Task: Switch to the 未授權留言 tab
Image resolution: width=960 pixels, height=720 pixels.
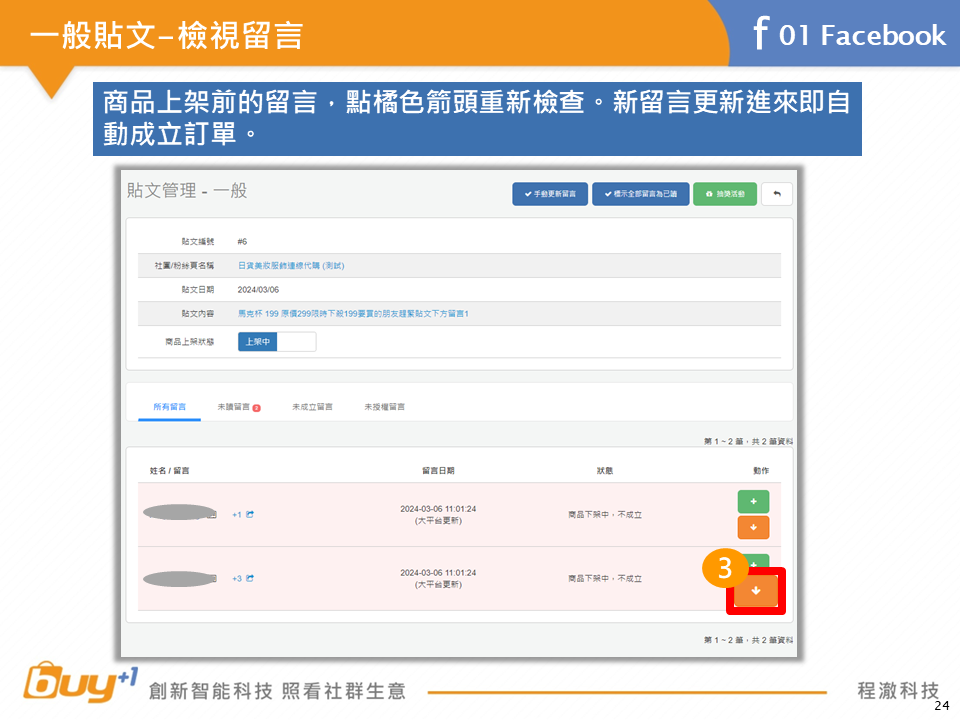Action: coord(384,407)
